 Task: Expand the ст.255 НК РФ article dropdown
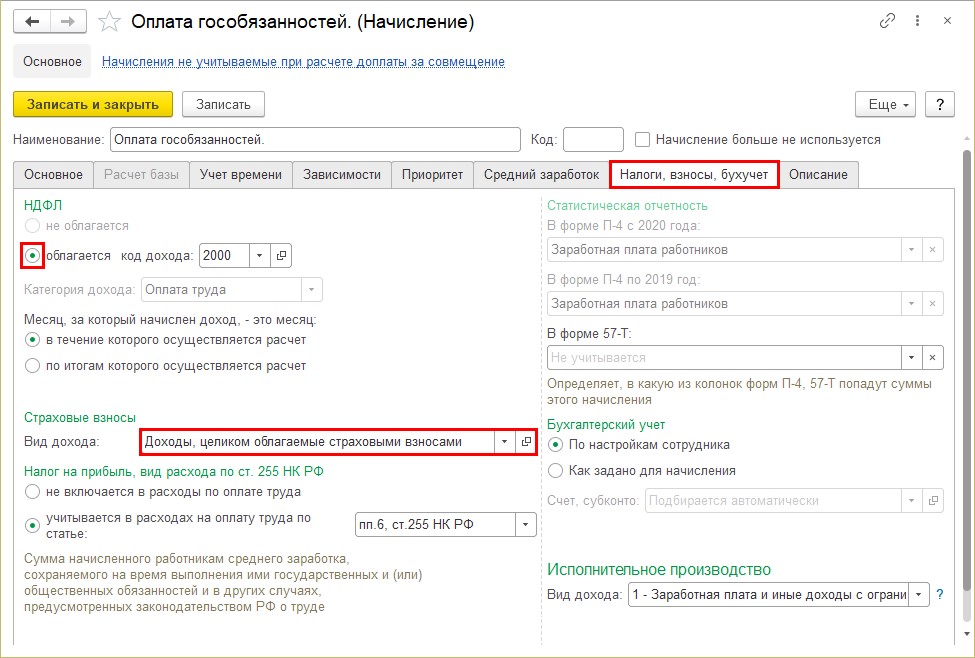coord(525,525)
